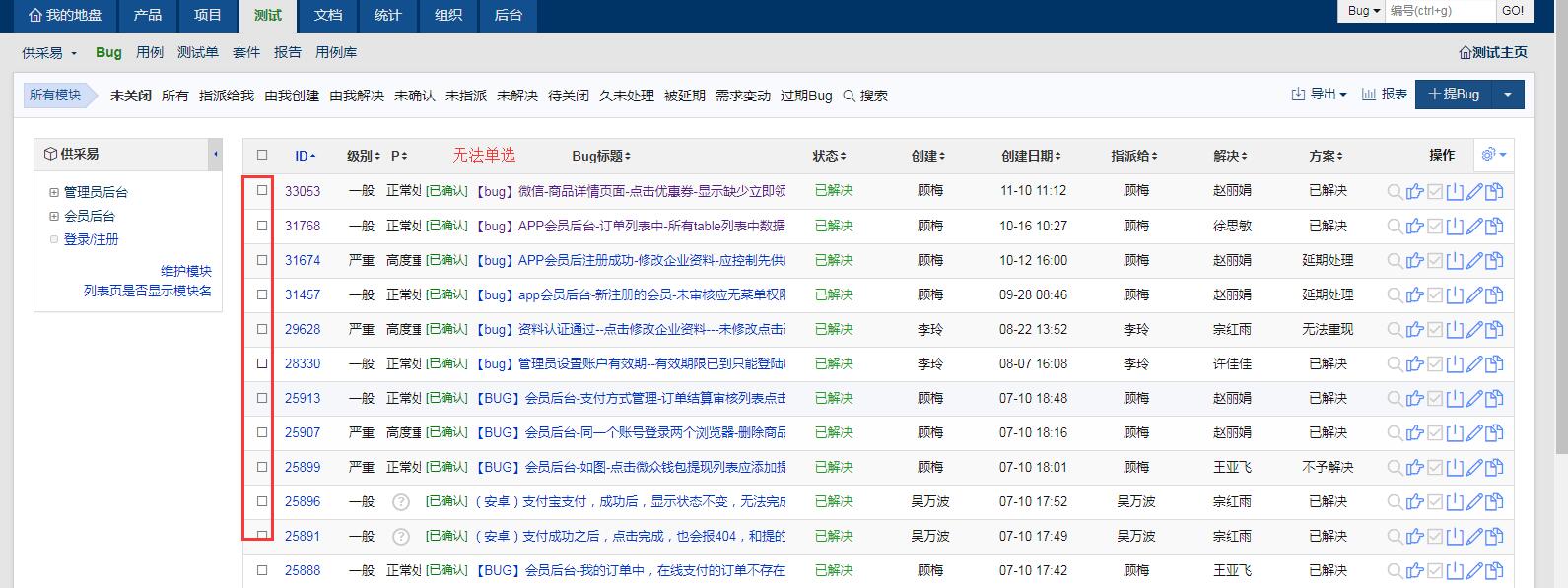Expand the 管理员后台 tree node
The image size is (1568, 588).
coord(54,193)
